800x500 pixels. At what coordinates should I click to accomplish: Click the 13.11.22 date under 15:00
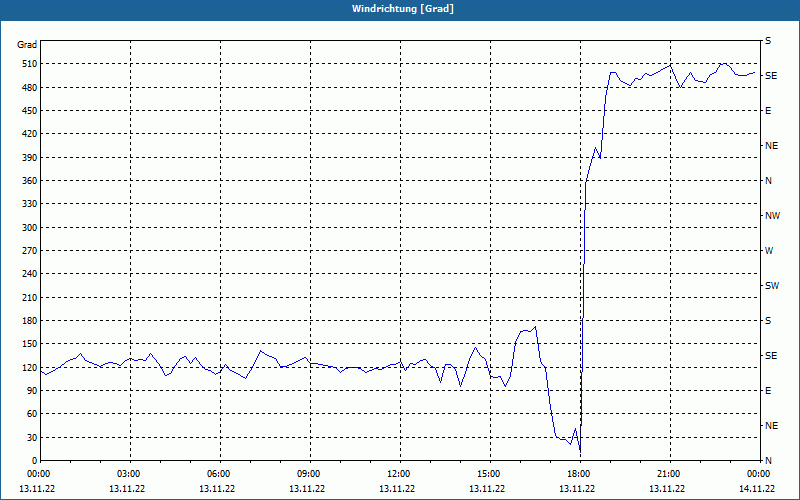(x=487, y=489)
